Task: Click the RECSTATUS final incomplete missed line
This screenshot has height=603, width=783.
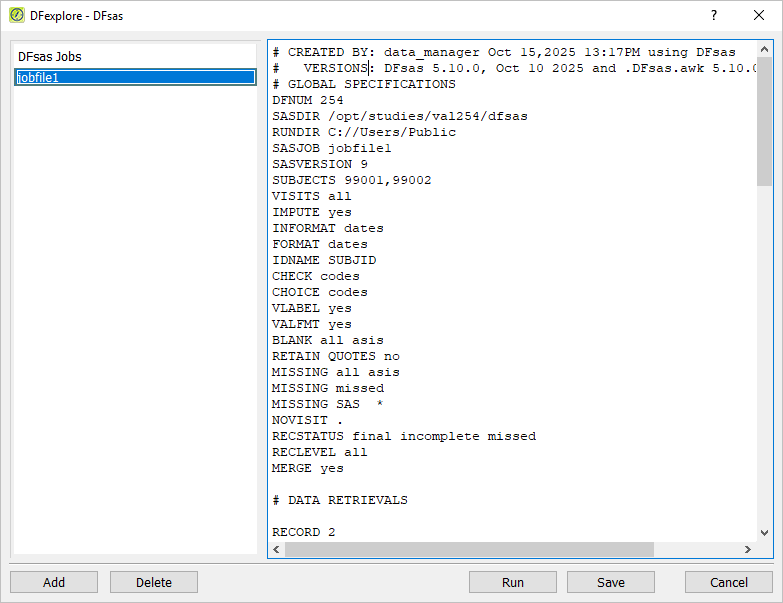Action: pyautogui.click(x=404, y=436)
